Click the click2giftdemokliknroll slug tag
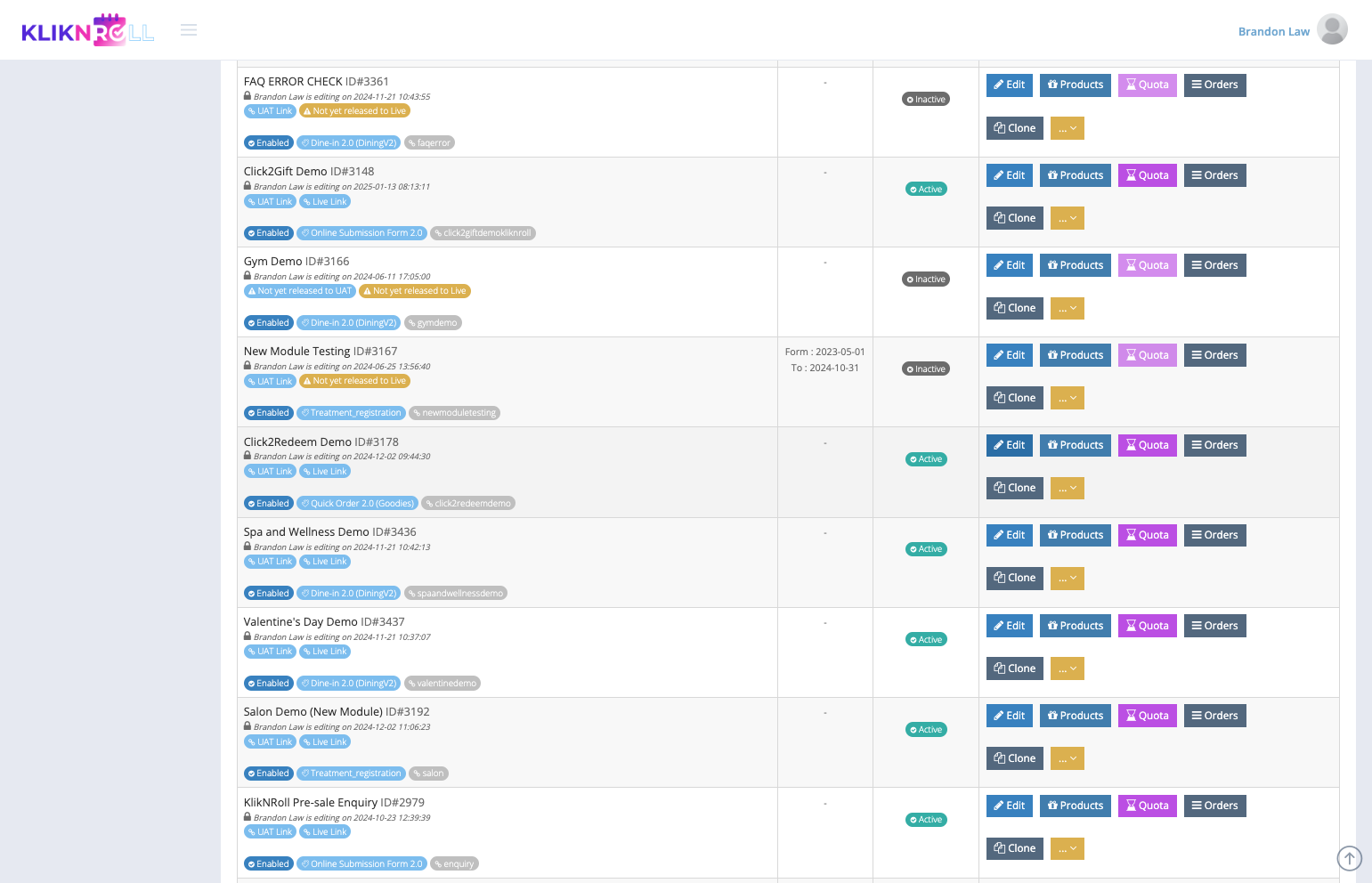 483,233
